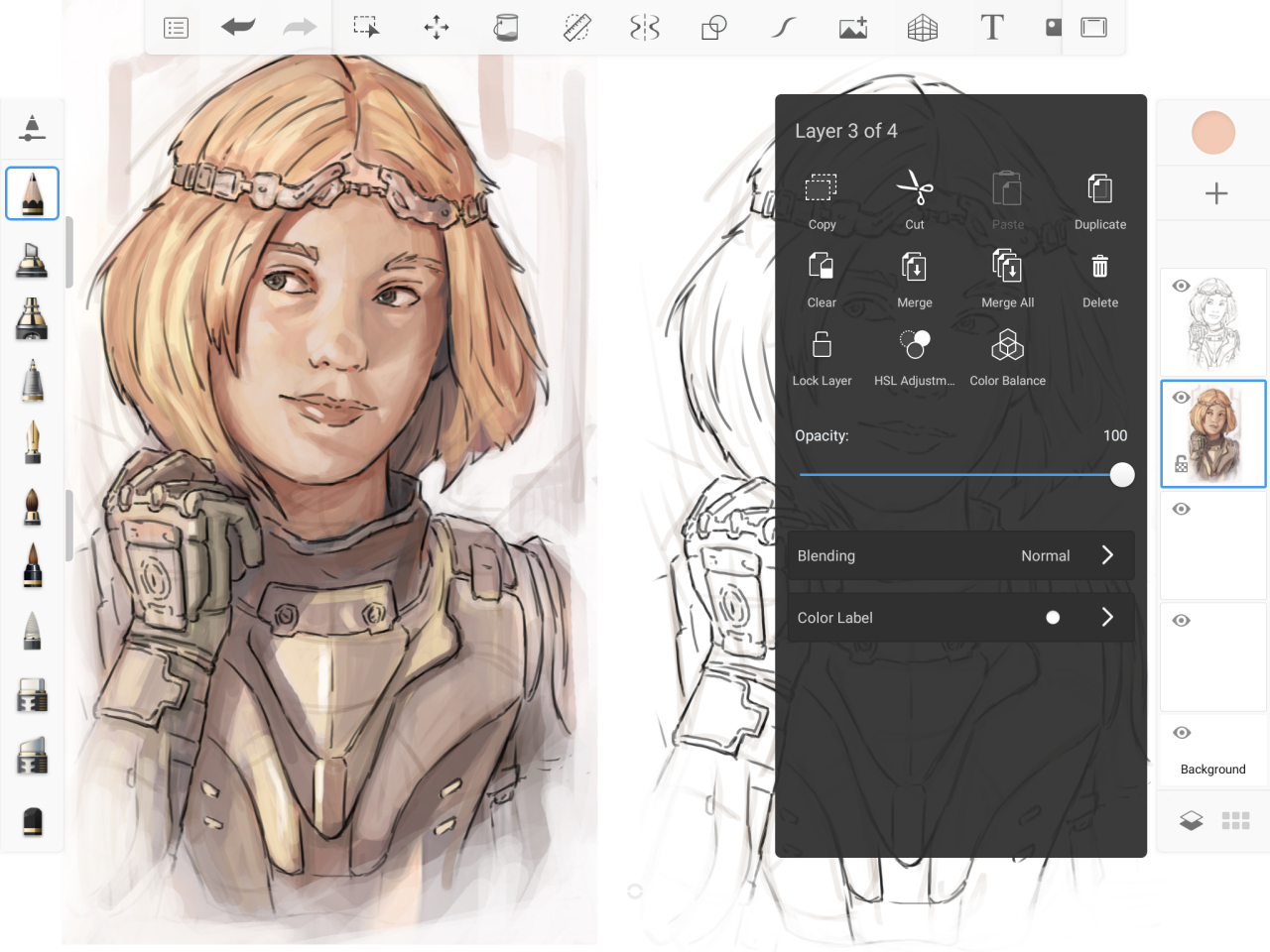Click the Undo arrow icon
1270x952 pixels.
[x=238, y=28]
